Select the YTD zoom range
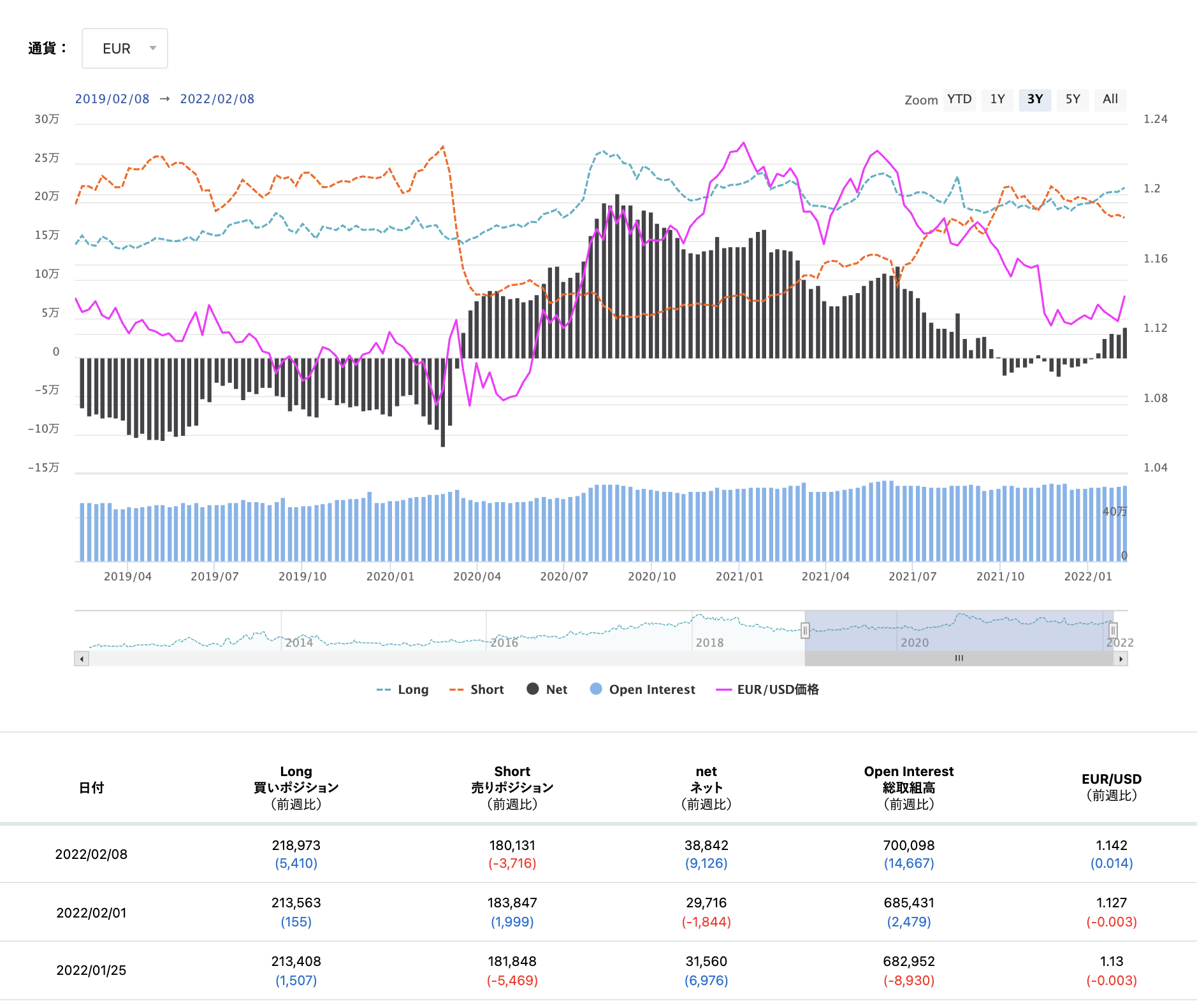1197x1008 pixels. tap(959, 99)
